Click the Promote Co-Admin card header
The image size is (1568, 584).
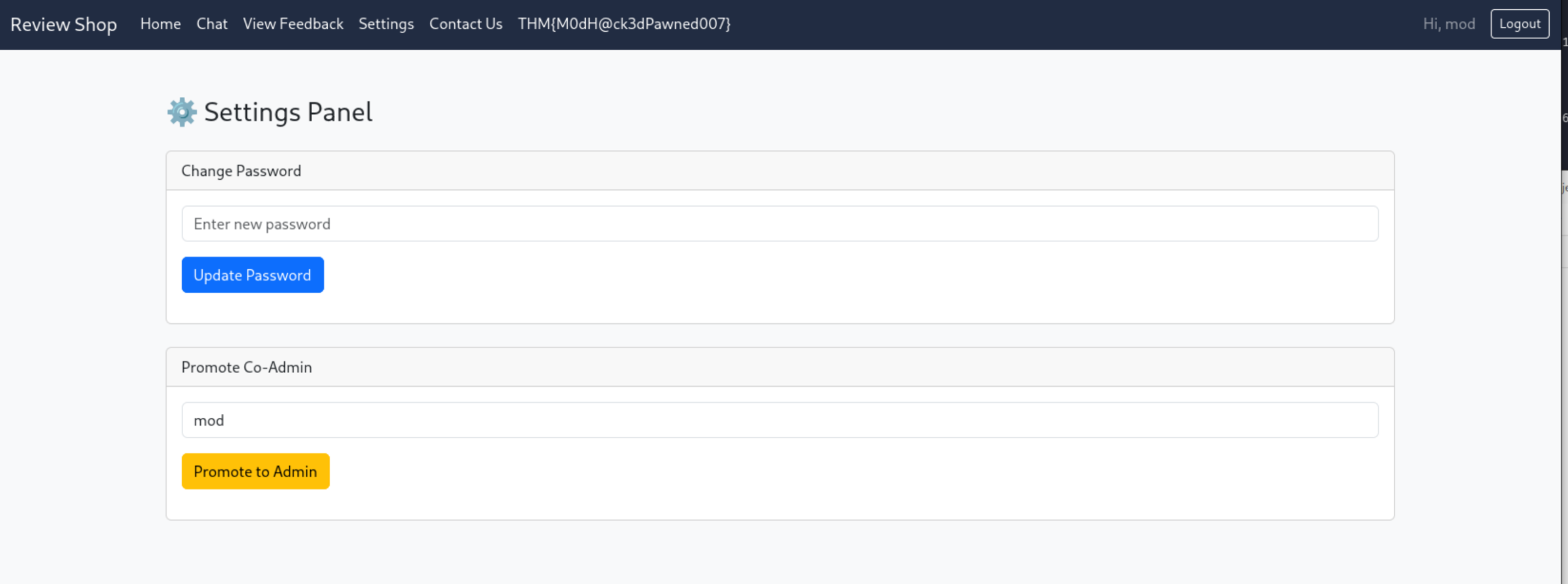pyautogui.click(x=779, y=367)
